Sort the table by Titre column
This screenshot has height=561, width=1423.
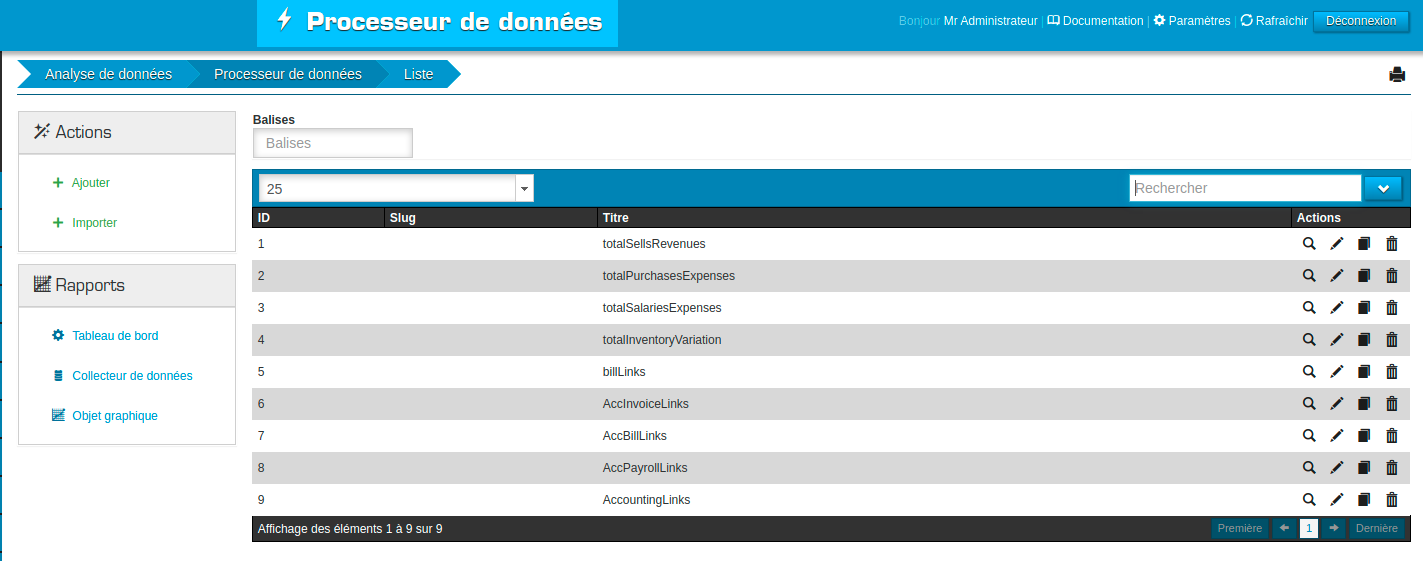point(615,218)
